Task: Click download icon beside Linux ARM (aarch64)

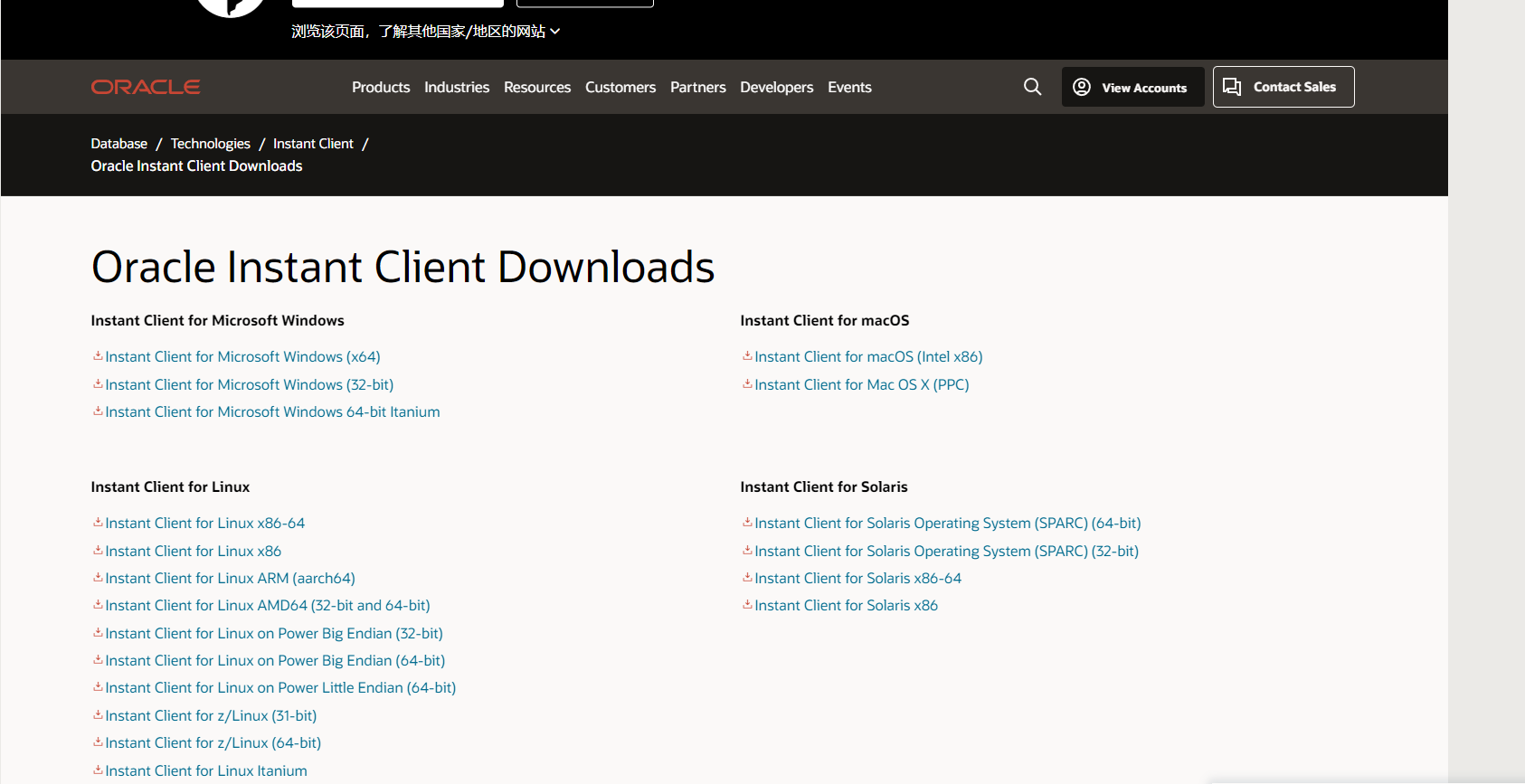Action: point(98,578)
